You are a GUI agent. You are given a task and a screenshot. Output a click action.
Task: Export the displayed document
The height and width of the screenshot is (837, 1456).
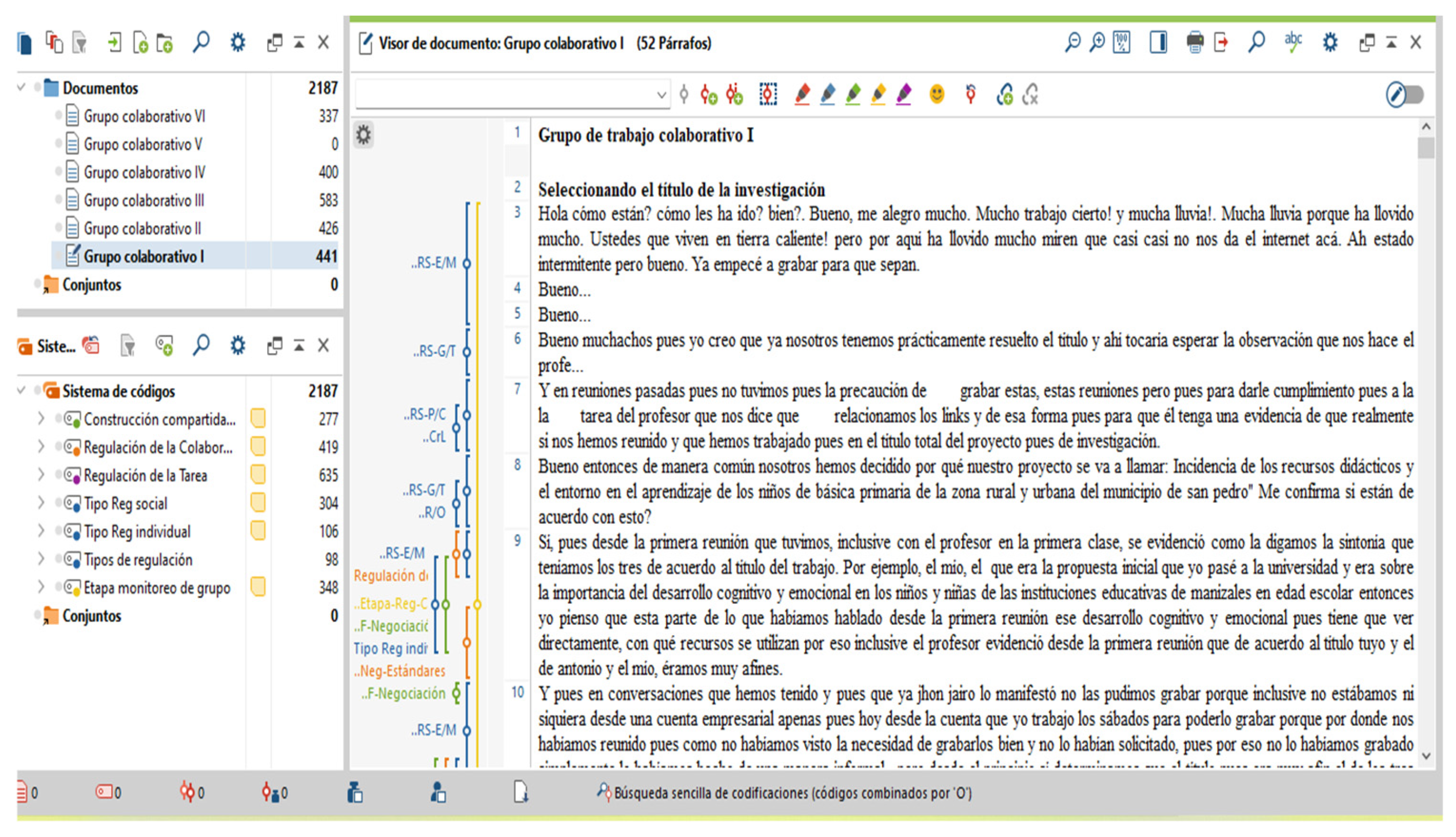click(1220, 42)
